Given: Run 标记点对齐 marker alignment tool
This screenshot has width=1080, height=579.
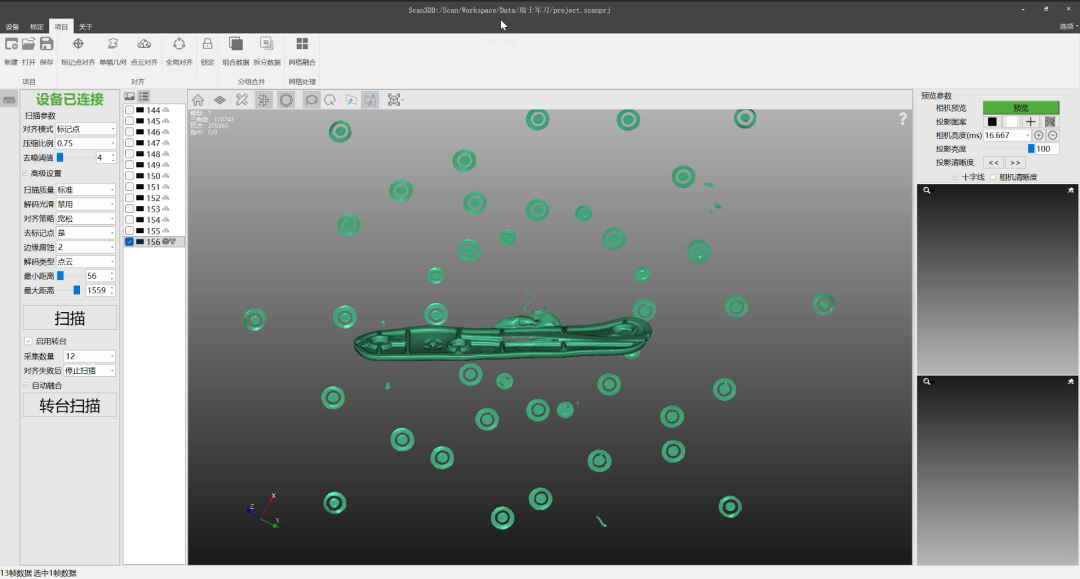Looking at the screenshot, I should tap(78, 45).
